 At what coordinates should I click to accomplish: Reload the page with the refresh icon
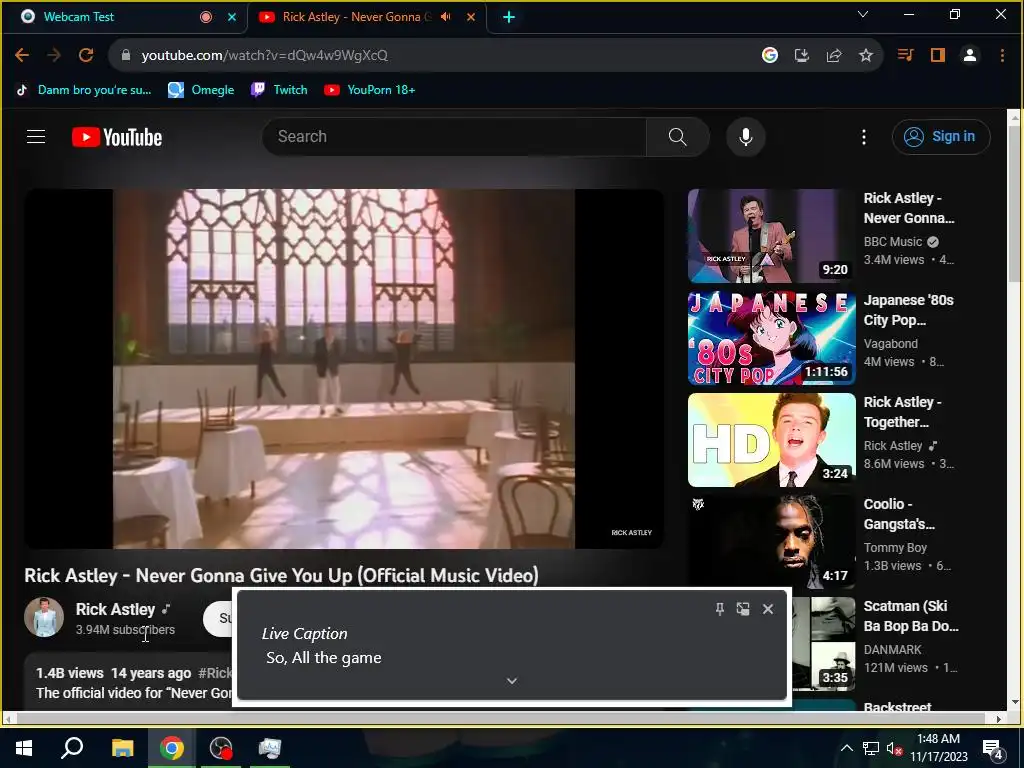click(x=86, y=56)
